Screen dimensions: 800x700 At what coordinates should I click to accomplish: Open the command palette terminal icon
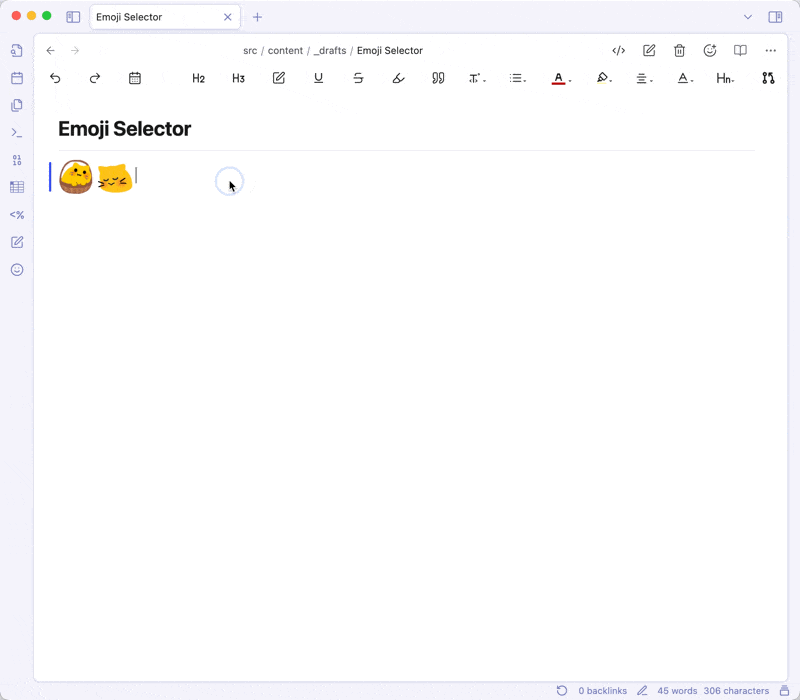pyautogui.click(x=16, y=132)
